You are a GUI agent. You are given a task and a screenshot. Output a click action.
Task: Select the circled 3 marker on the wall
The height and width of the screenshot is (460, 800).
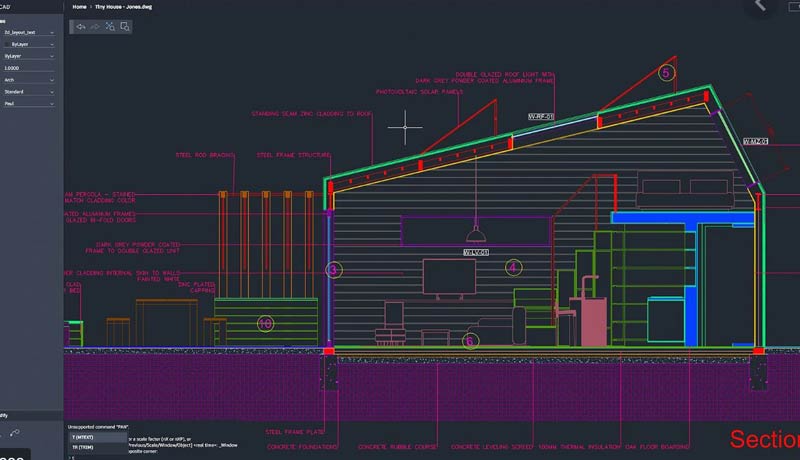pos(334,270)
